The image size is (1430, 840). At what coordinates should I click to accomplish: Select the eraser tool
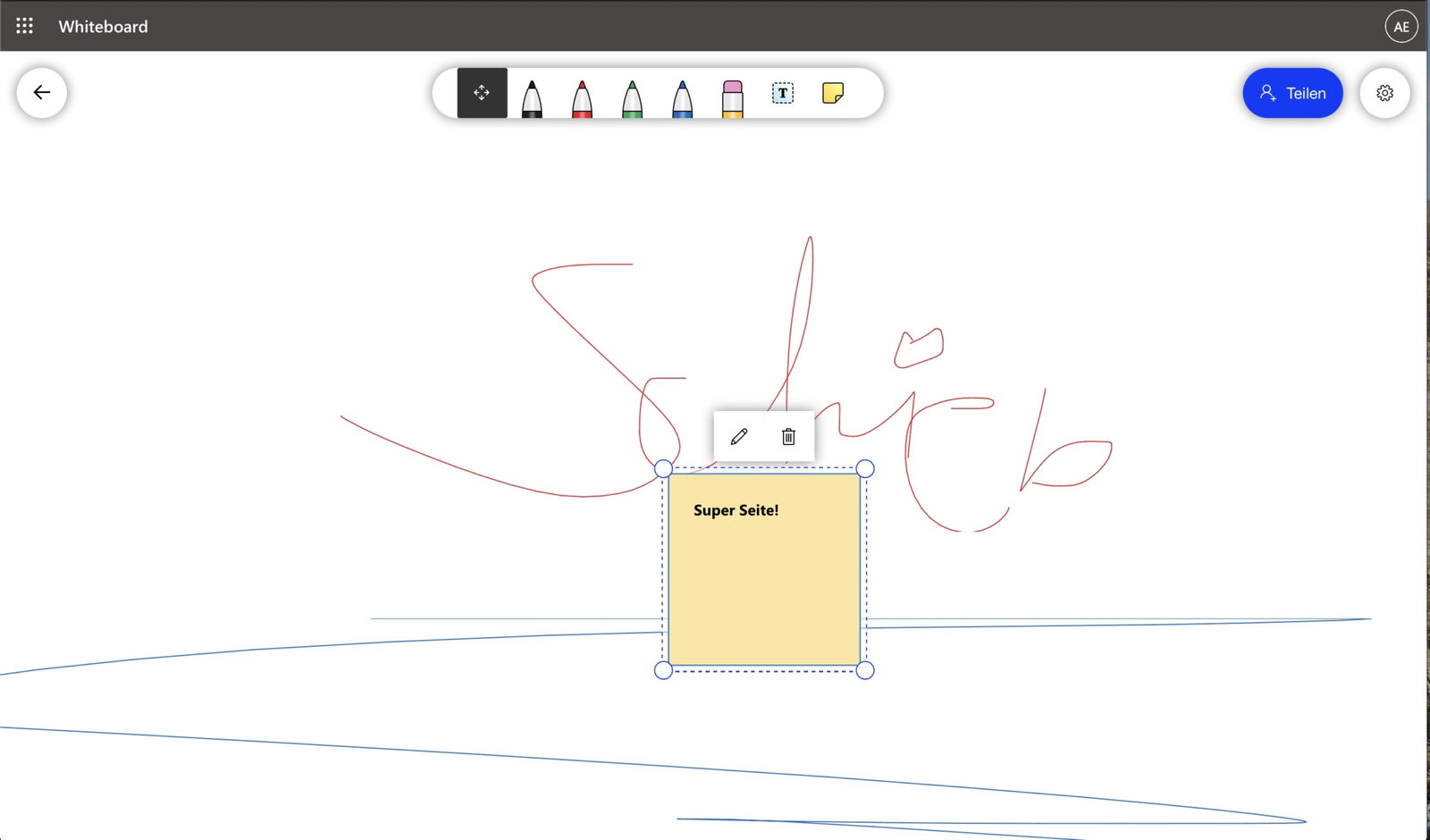(x=732, y=97)
